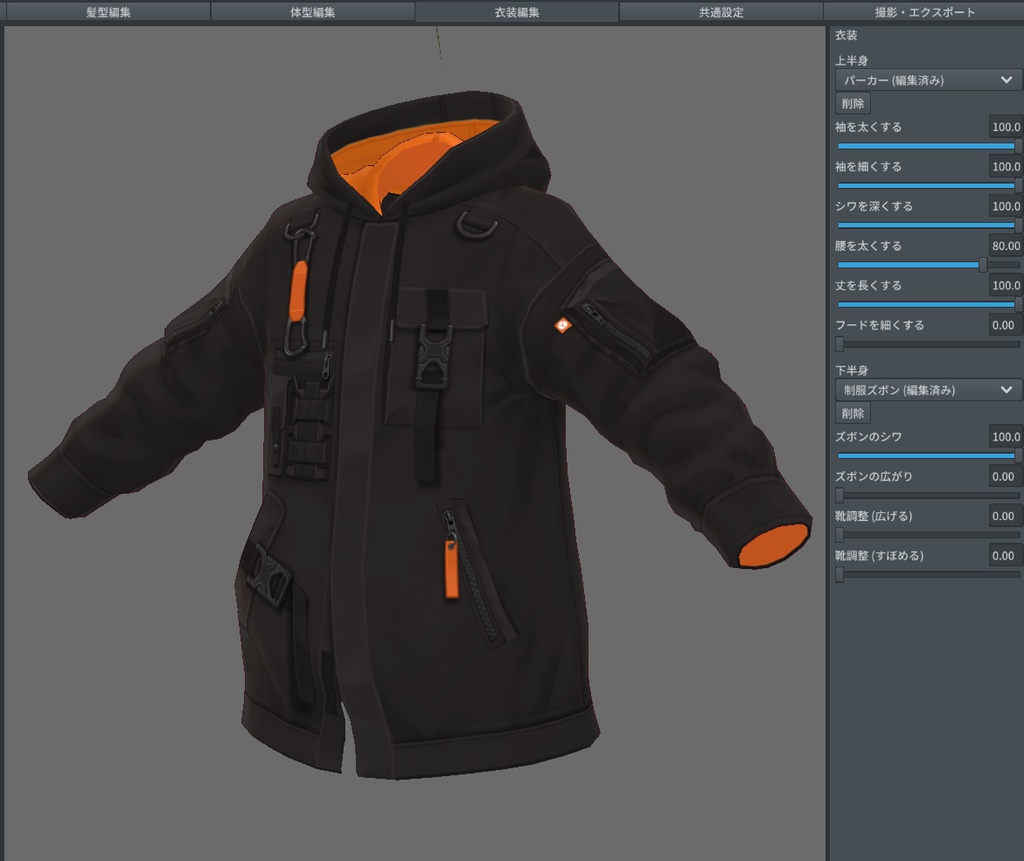This screenshot has width=1024, height=861.
Task: Click the フードを細くする slider handle
Action: 838,343
